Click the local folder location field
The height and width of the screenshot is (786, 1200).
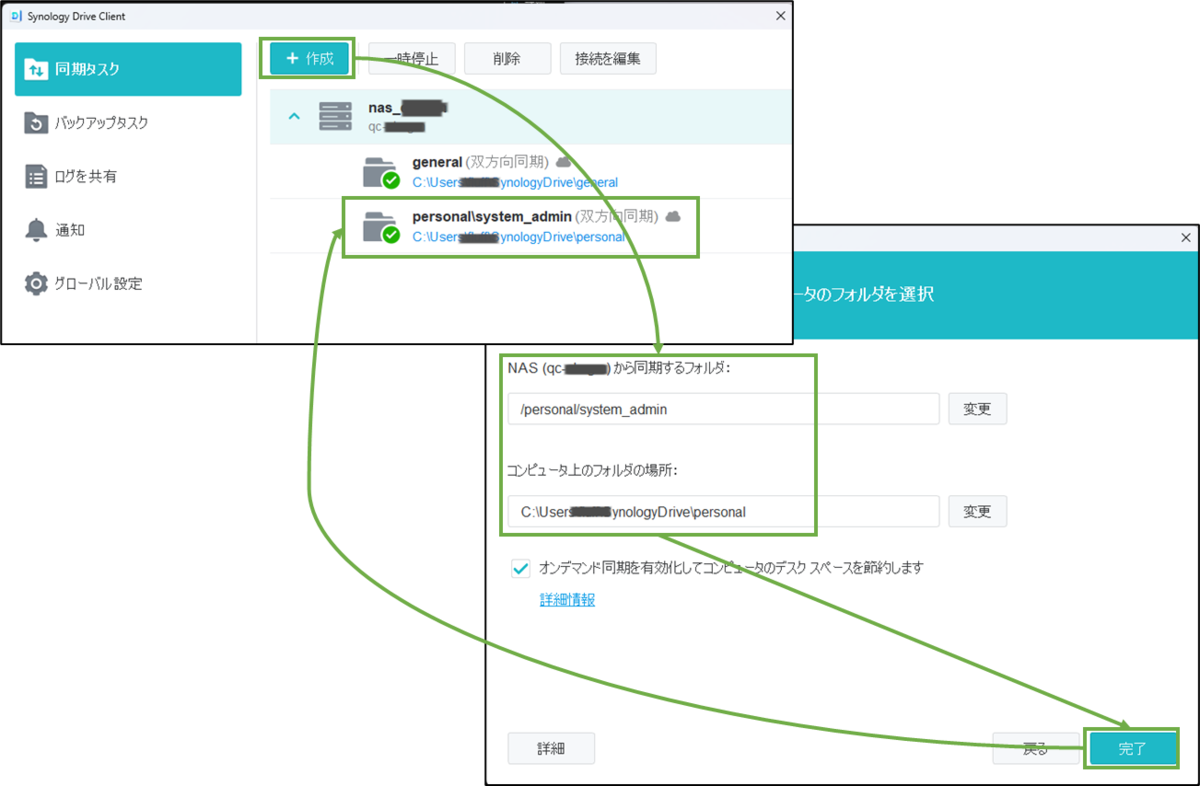[x=723, y=511]
